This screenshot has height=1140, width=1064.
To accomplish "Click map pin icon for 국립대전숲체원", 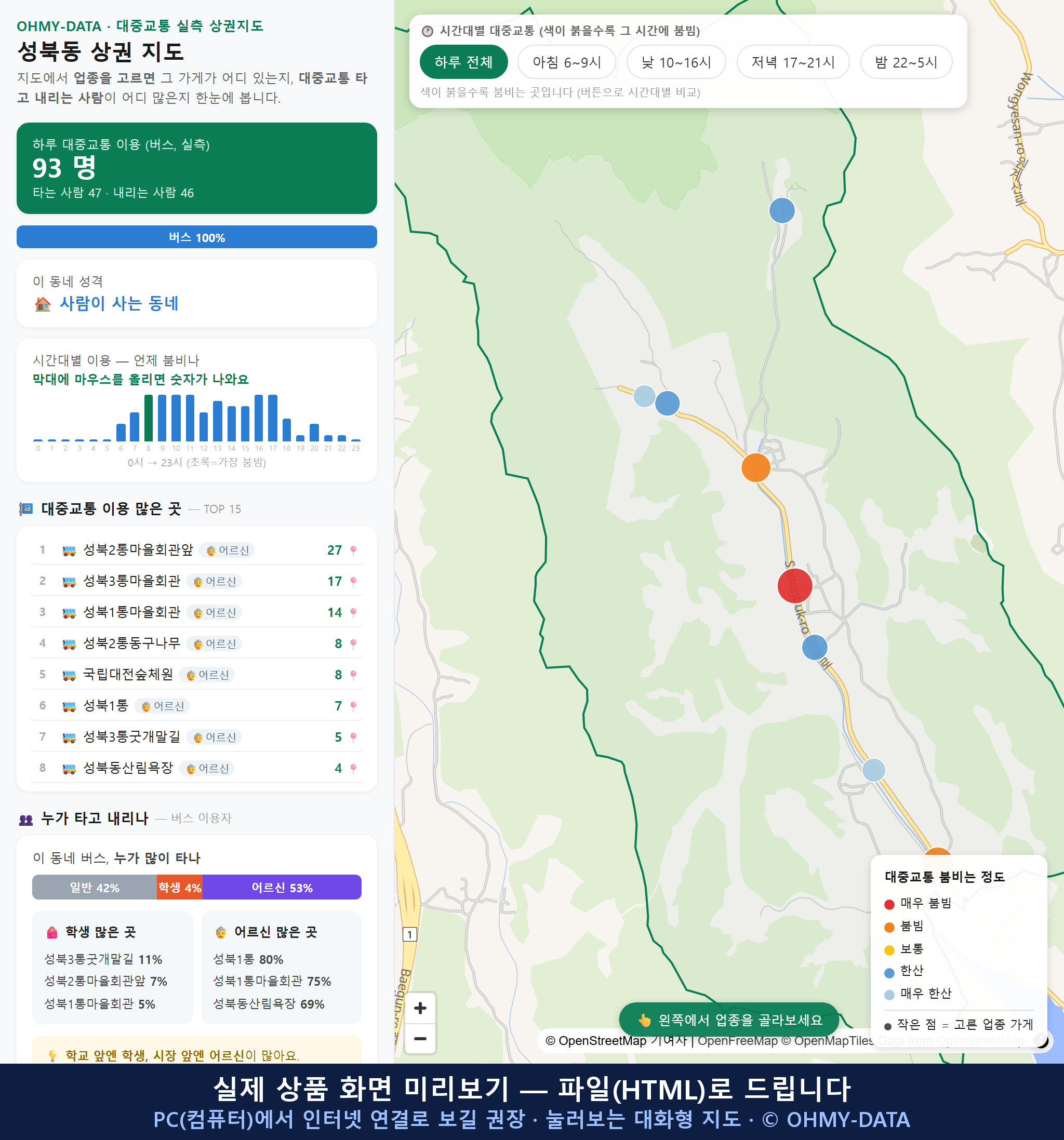I will point(353,675).
